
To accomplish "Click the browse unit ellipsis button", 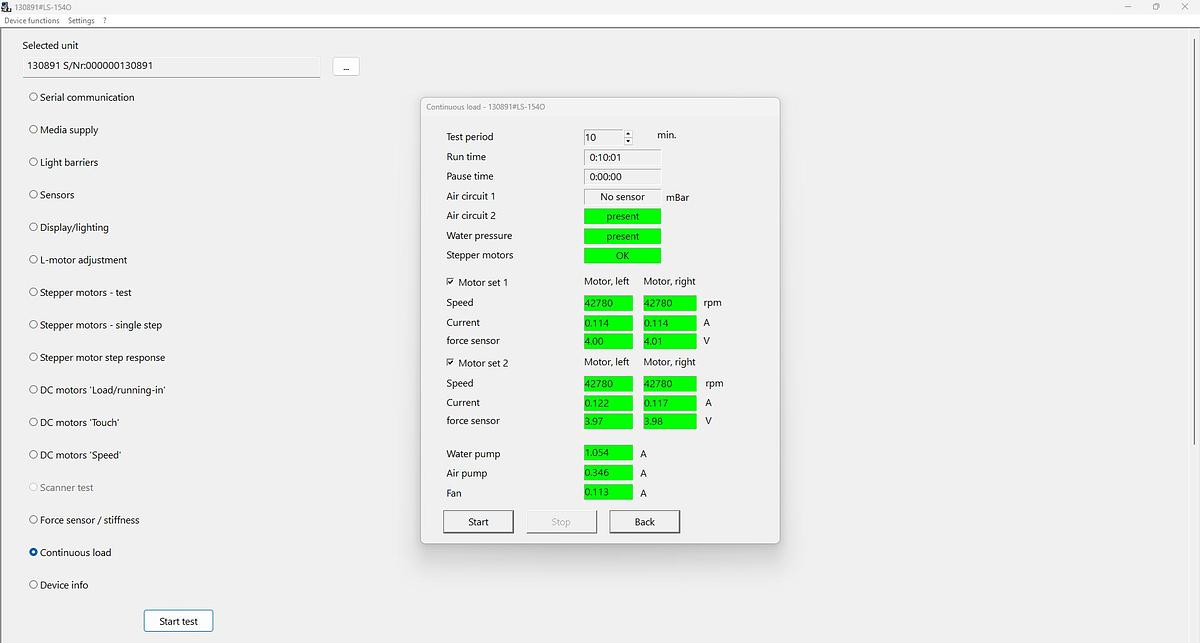I will tap(345, 67).
